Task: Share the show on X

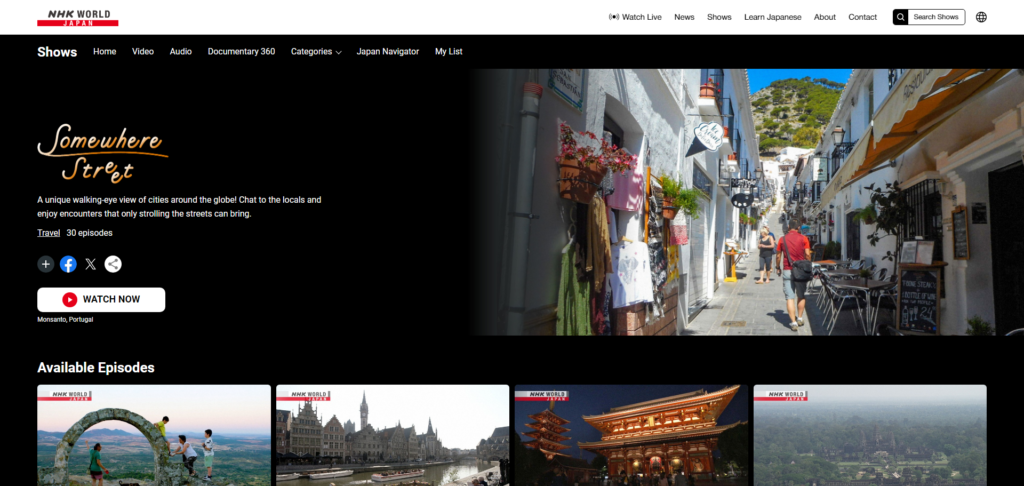Action: point(91,264)
